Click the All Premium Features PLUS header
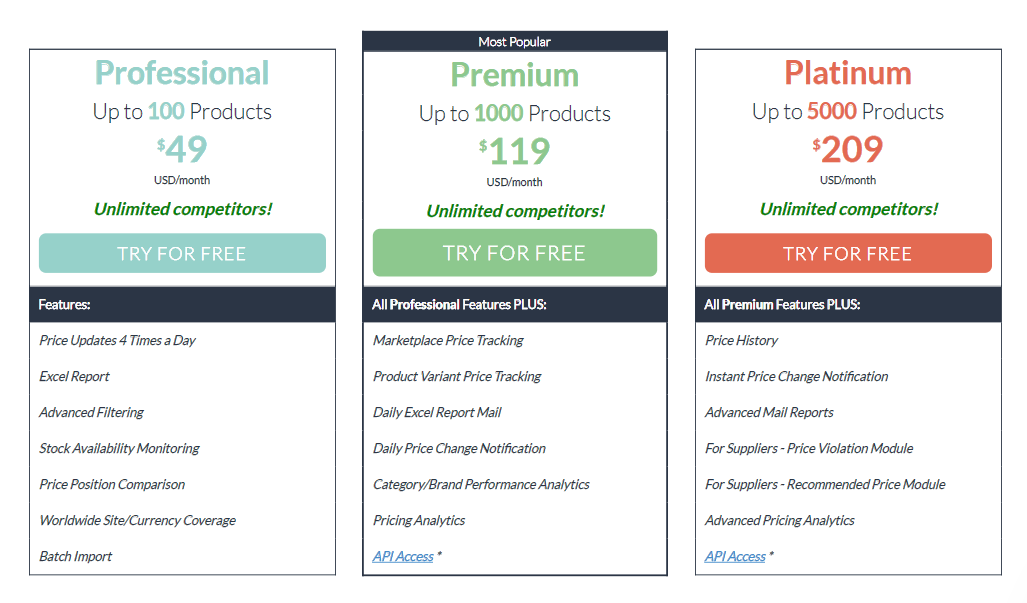The height and width of the screenshot is (603, 1027). 782,304
